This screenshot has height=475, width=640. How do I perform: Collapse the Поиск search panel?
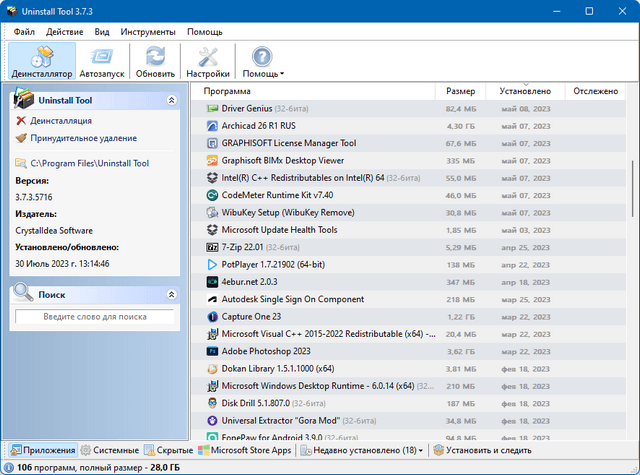point(171,295)
